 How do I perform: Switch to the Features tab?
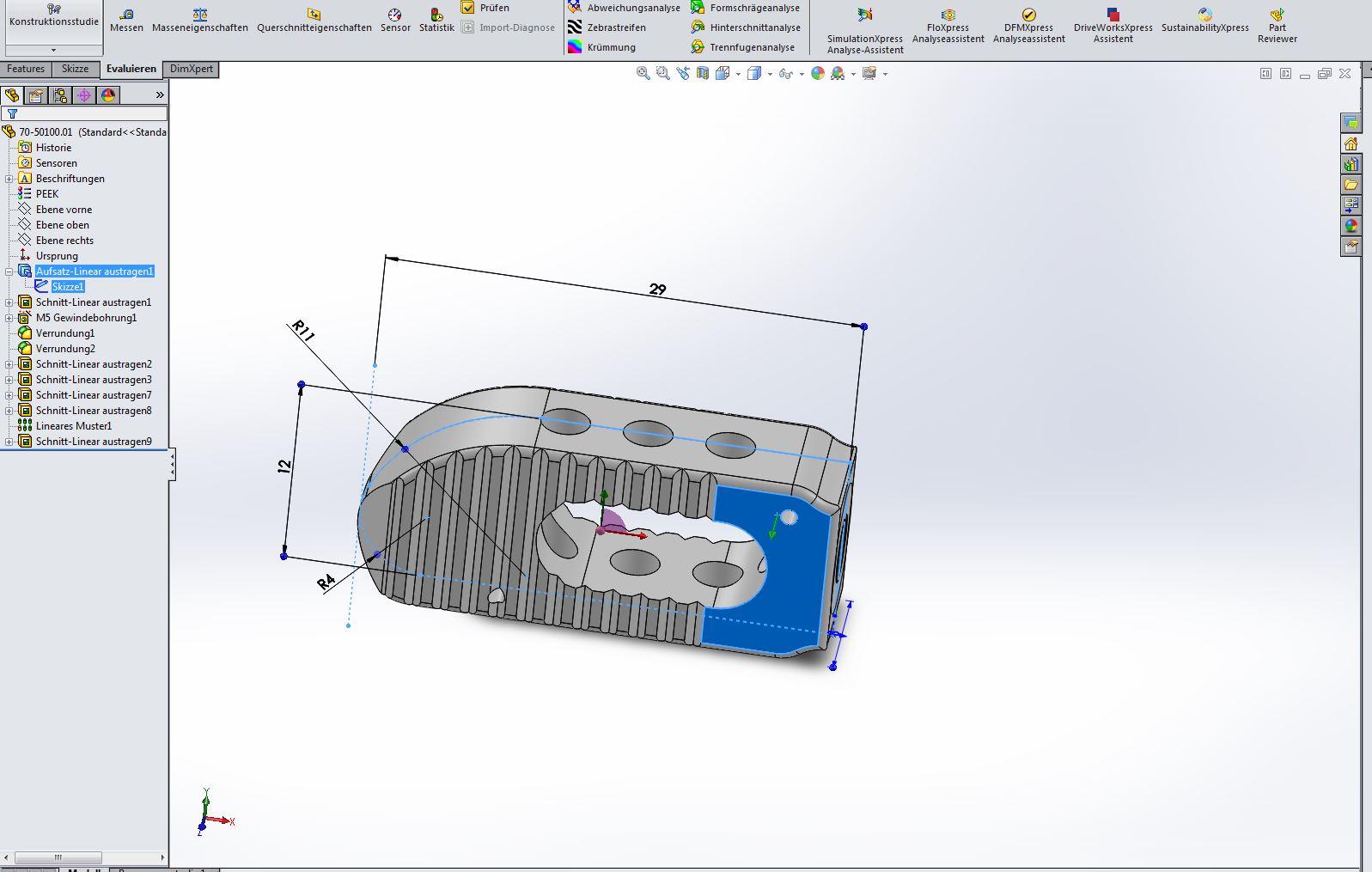tap(26, 70)
